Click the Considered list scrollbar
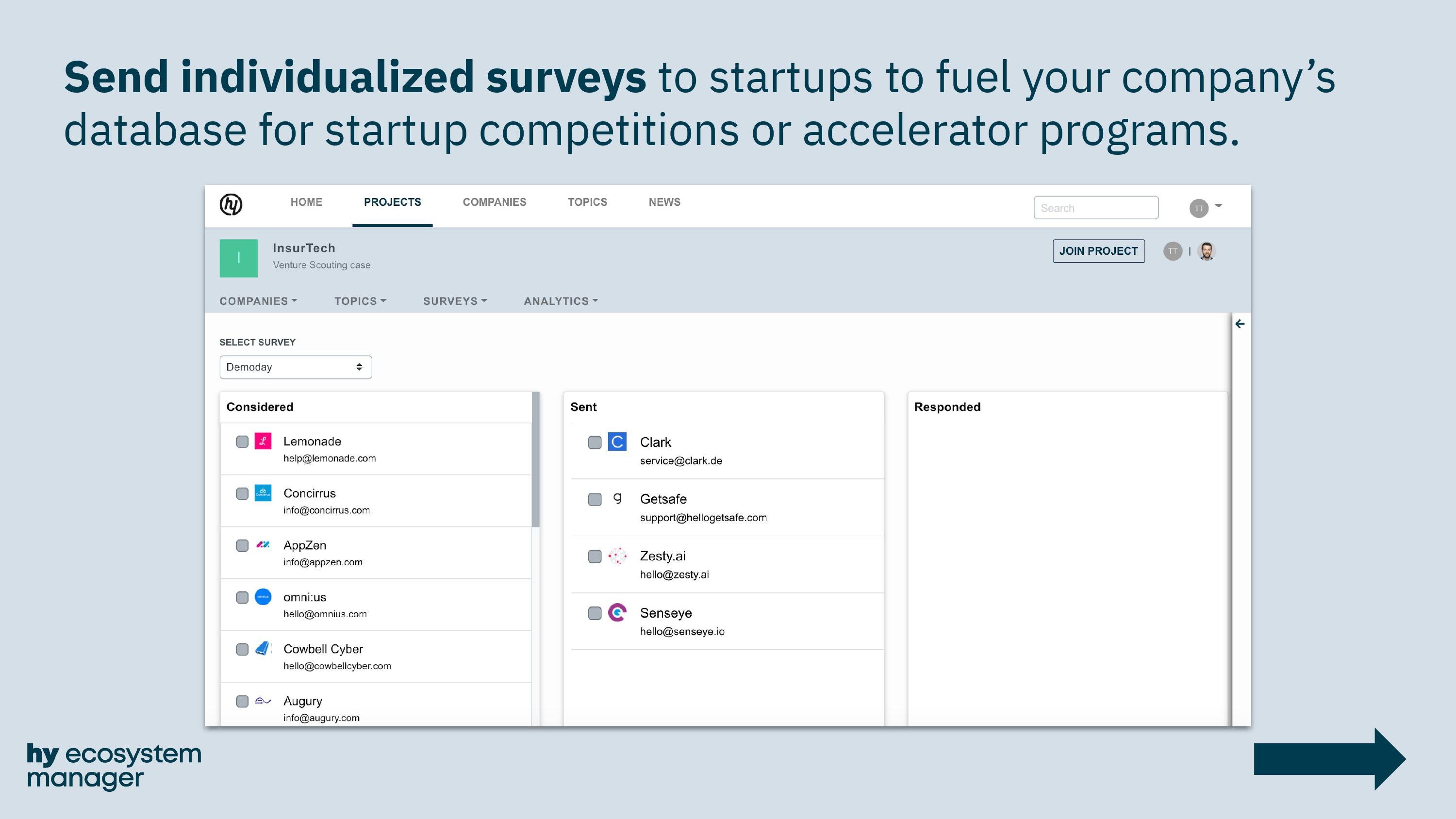 (535, 459)
